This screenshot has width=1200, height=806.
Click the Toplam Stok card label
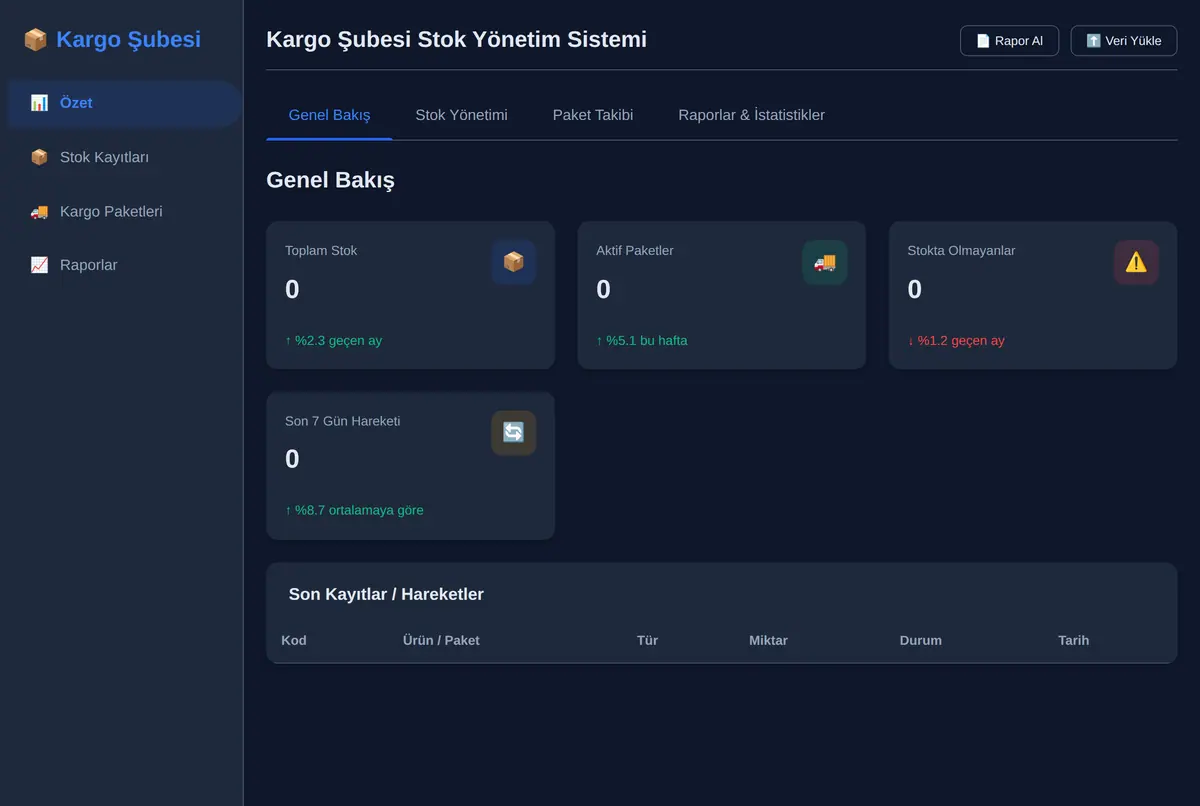click(321, 251)
